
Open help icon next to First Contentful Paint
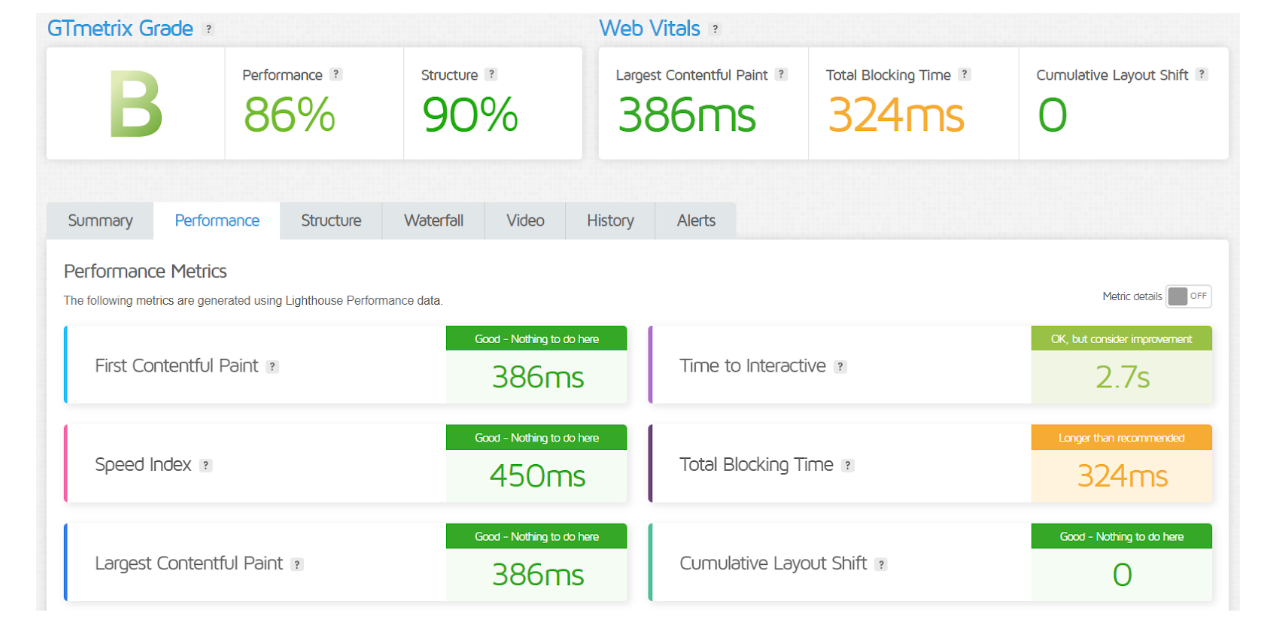click(x=272, y=366)
